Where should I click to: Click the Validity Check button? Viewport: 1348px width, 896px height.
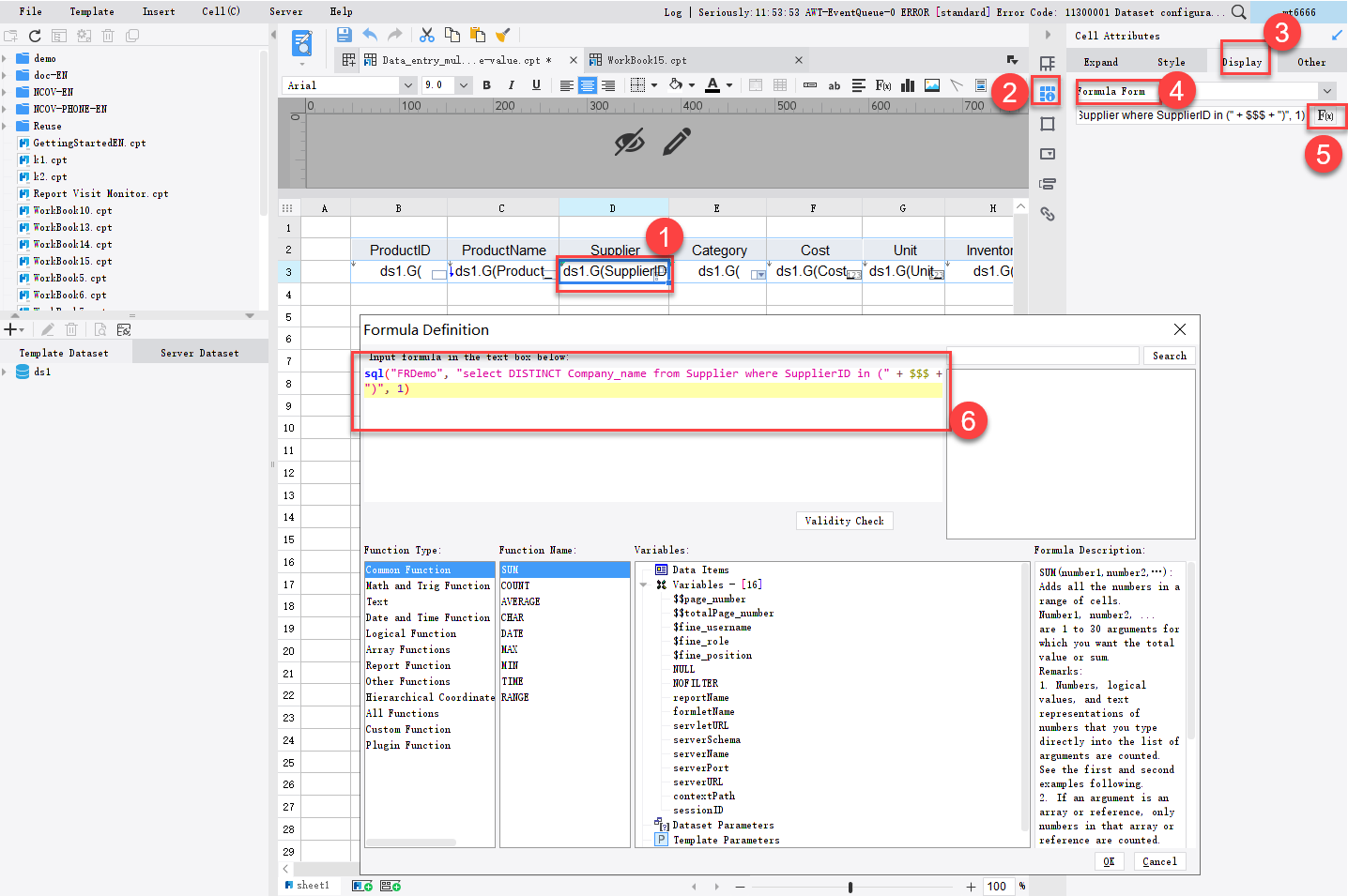(844, 521)
